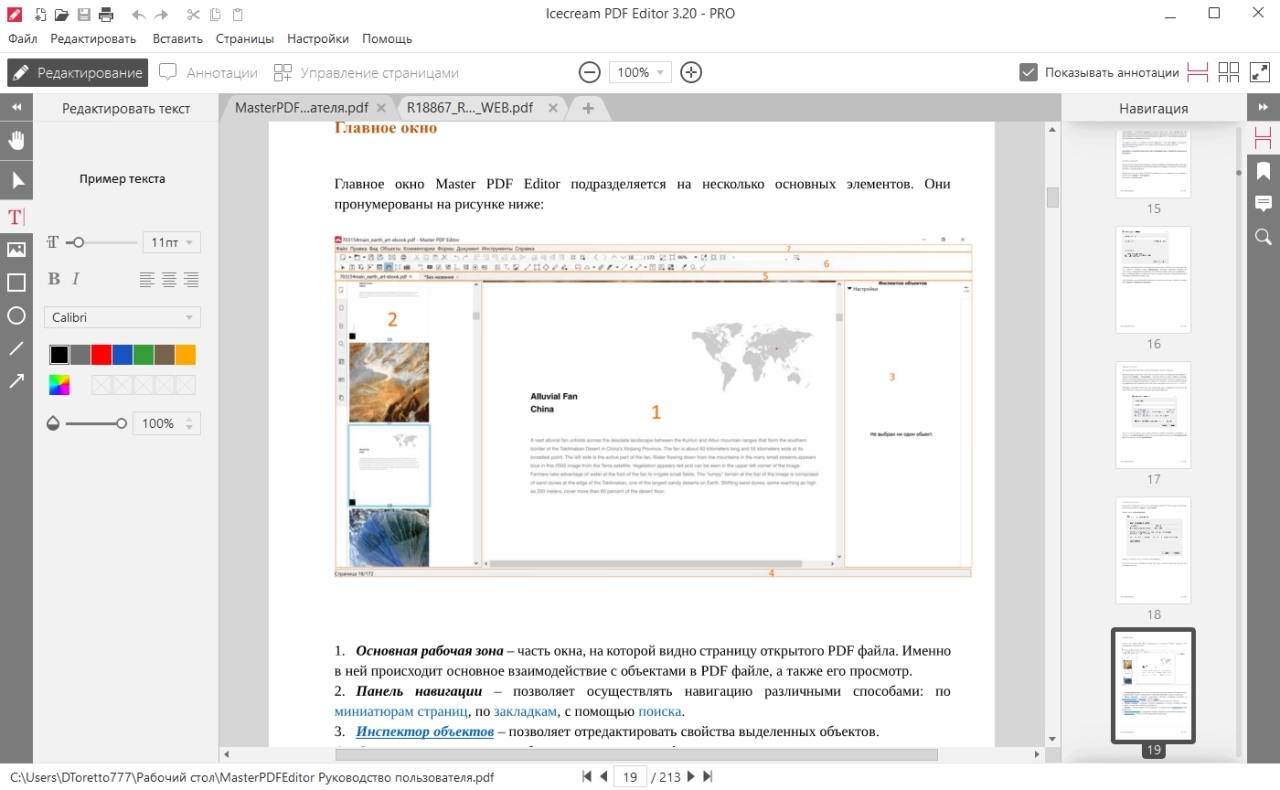Screen dimensions: 1280x790
Task: Go to the first page
Action: pyautogui.click(x=587, y=776)
